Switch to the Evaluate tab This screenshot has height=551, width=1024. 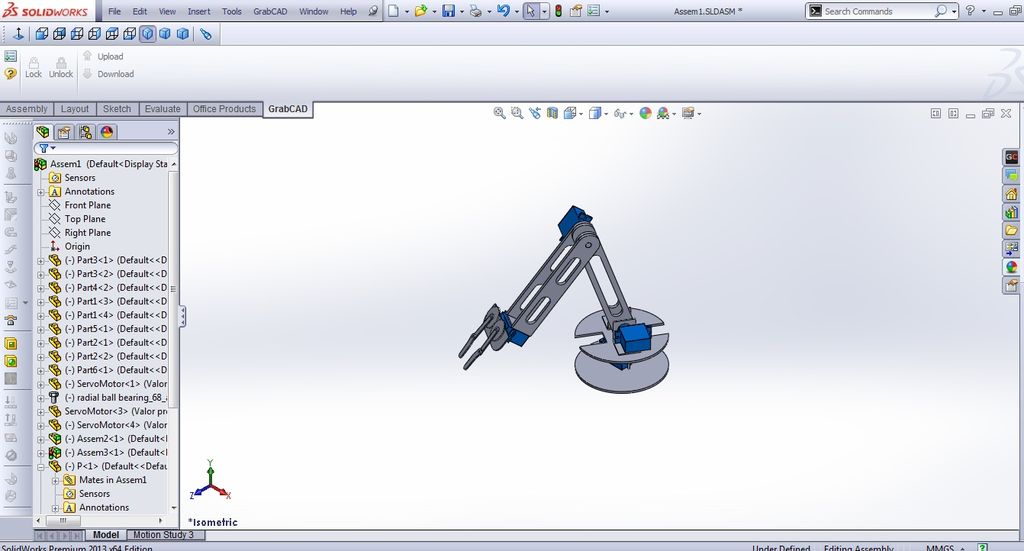tap(162, 109)
